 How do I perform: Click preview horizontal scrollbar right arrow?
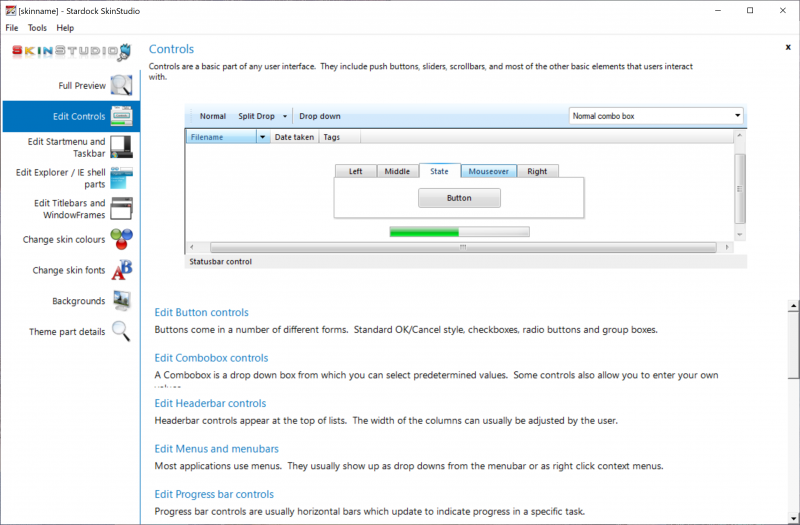click(728, 247)
